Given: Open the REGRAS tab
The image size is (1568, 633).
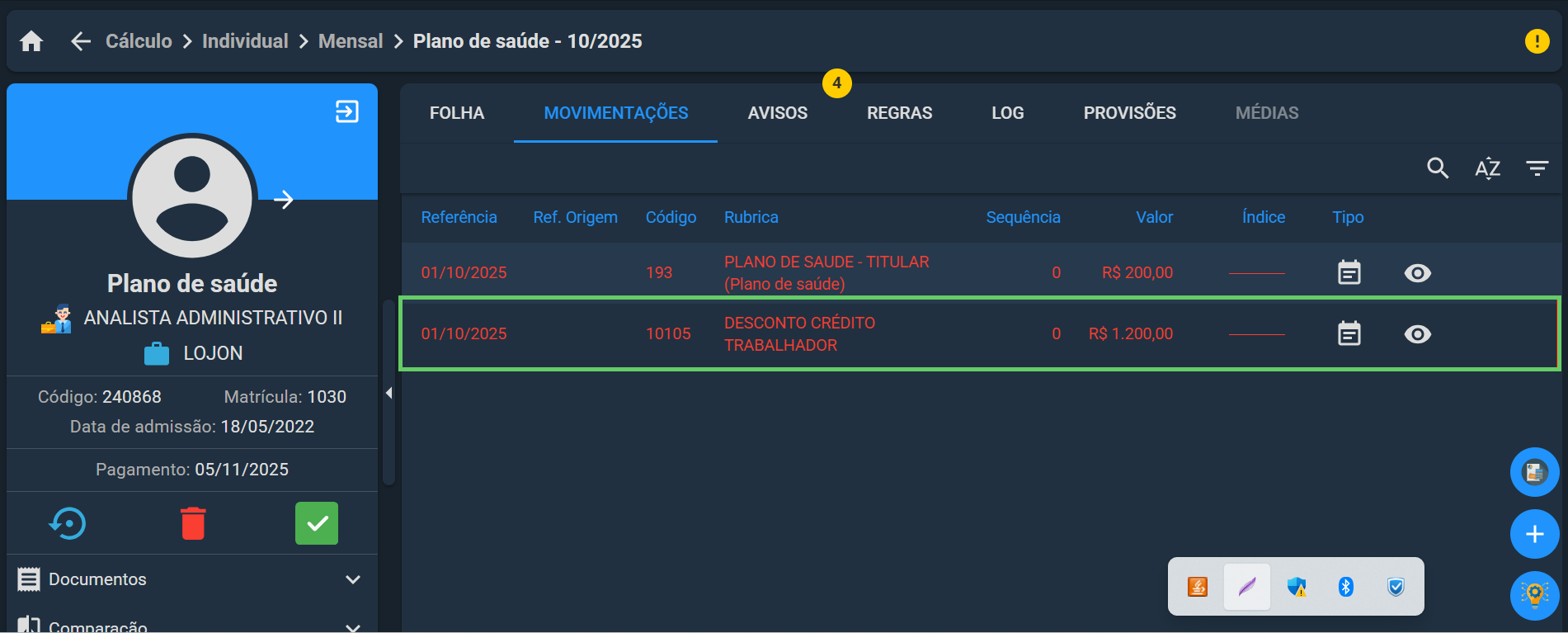Looking at the screenshot, I should (x=900, y=113).
